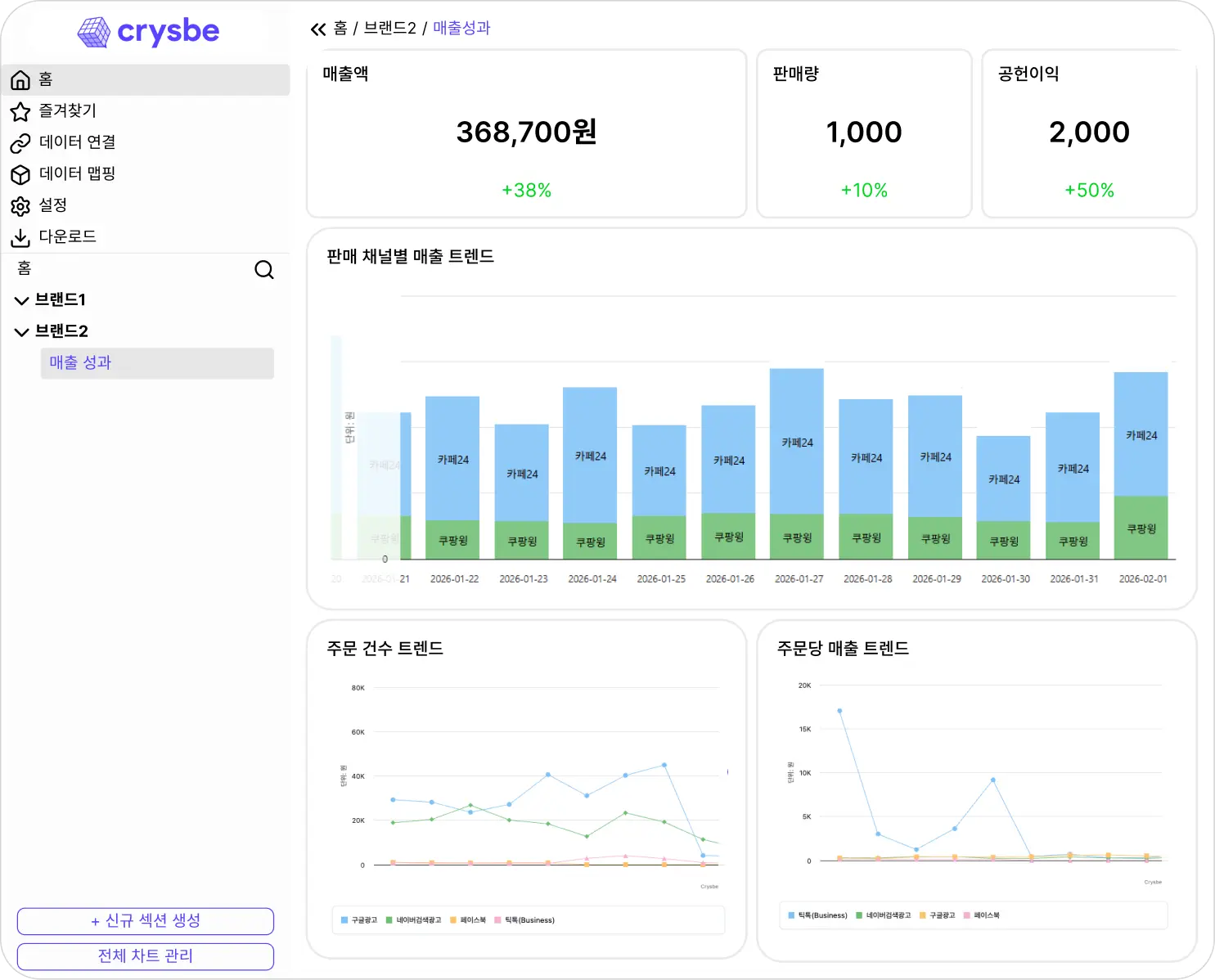Open 설정 using the gear icon
This screenshot has width=1215, height=980.
[20, 205]
